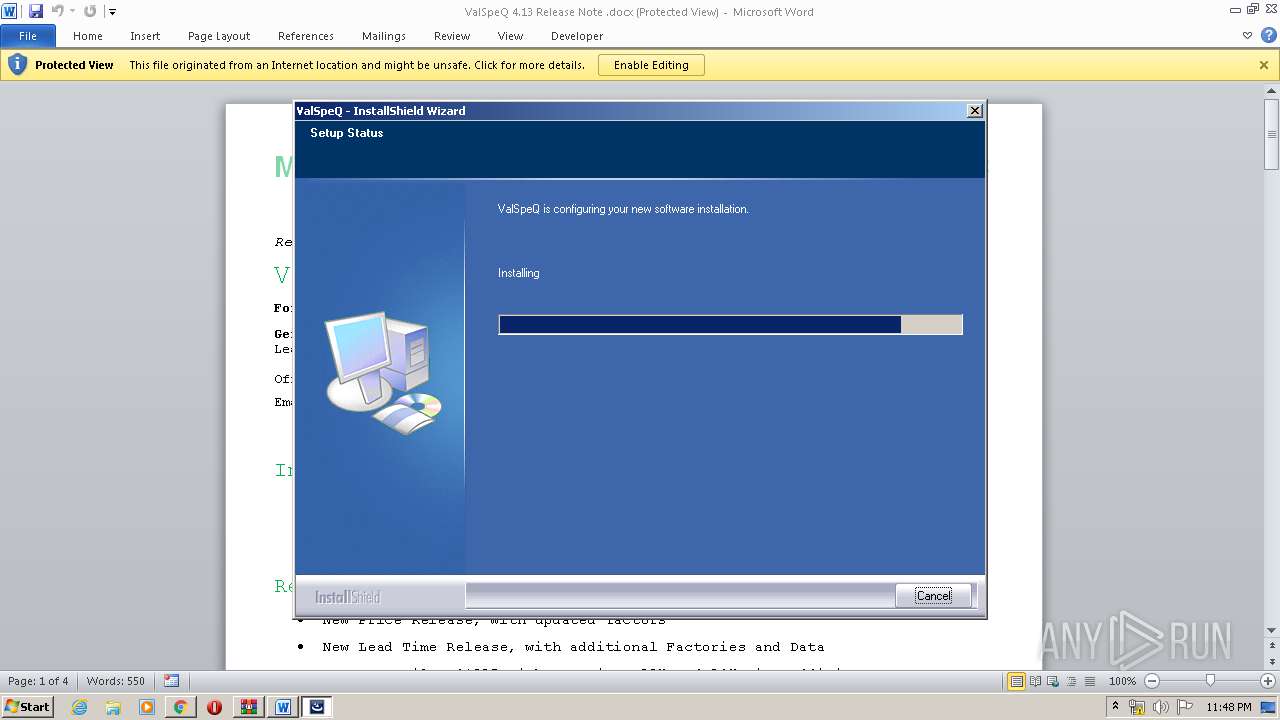This screenshot has width=1280, height=720.
Task: Select Print Layout view icon
Action: click(1017, 681)
